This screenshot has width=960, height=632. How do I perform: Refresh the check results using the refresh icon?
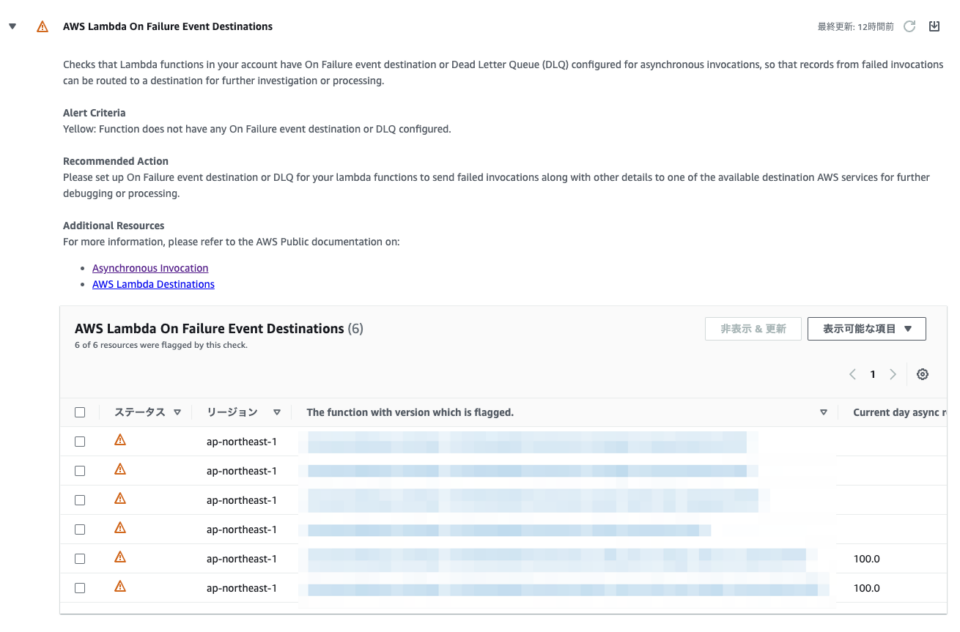pyautogui.click(x=908, y=26)
